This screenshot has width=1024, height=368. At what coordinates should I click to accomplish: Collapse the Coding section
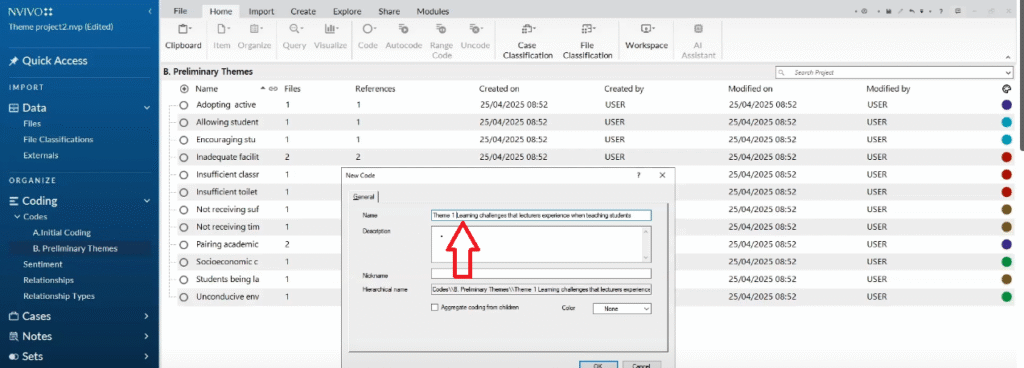146,201
